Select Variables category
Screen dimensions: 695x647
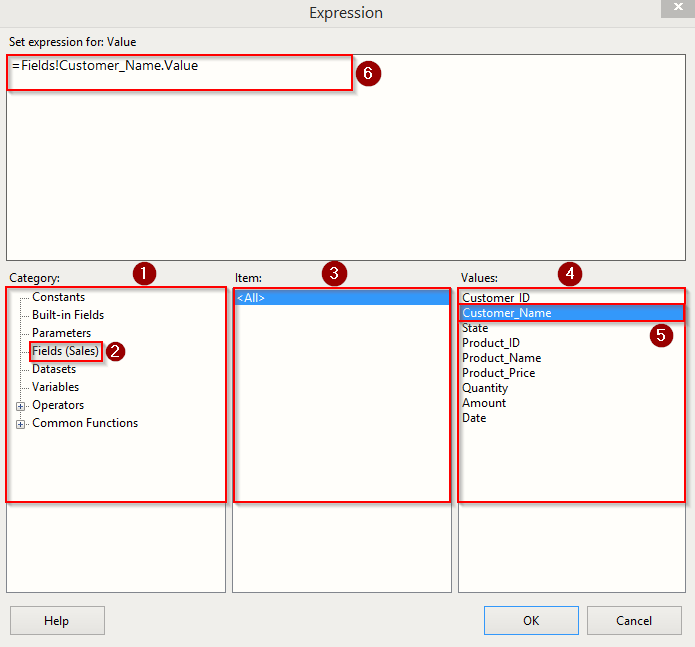pyautogui.click(x=55, y=387)
